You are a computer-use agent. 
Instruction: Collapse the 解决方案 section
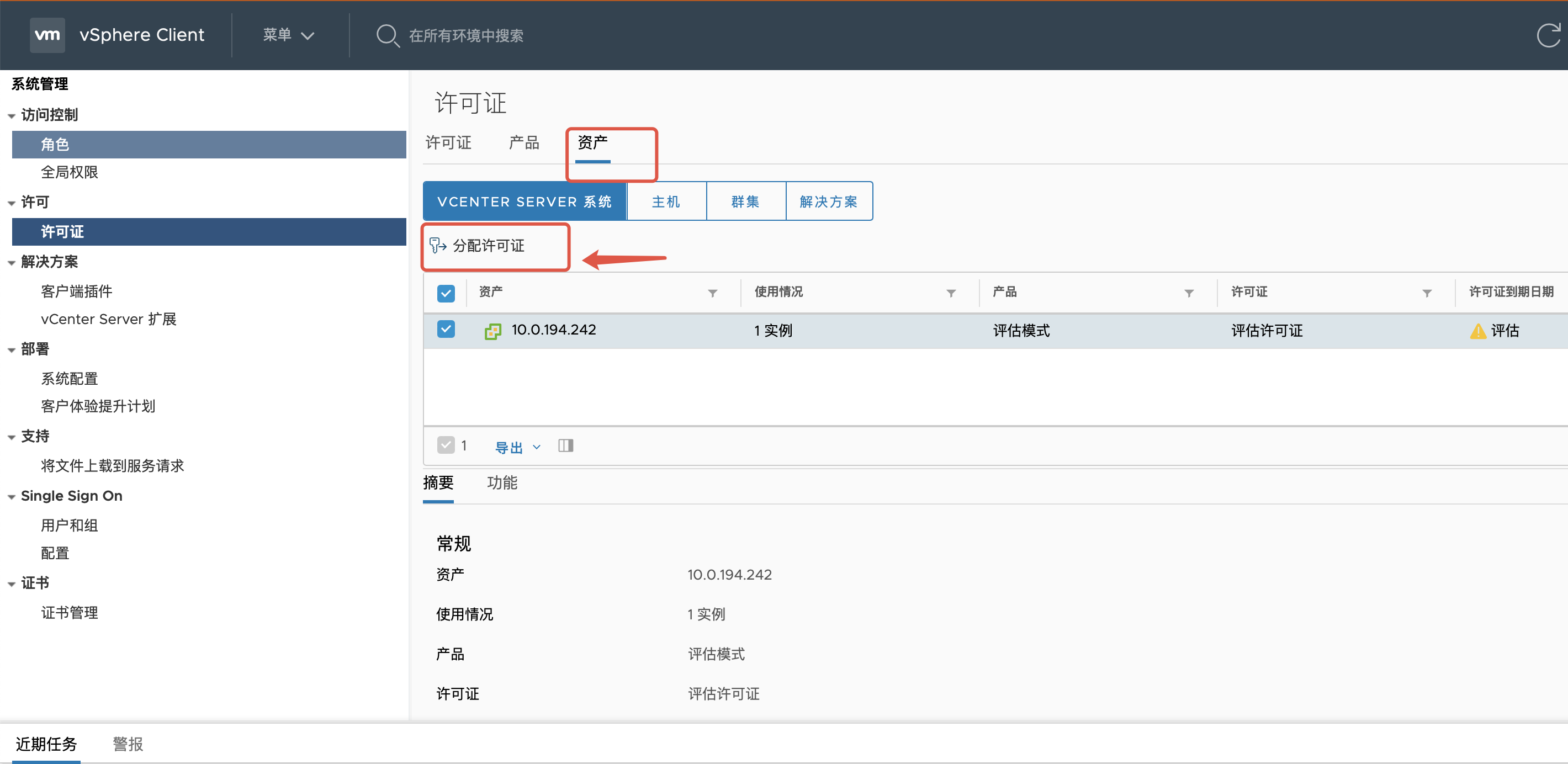click(x=12, y=263)
